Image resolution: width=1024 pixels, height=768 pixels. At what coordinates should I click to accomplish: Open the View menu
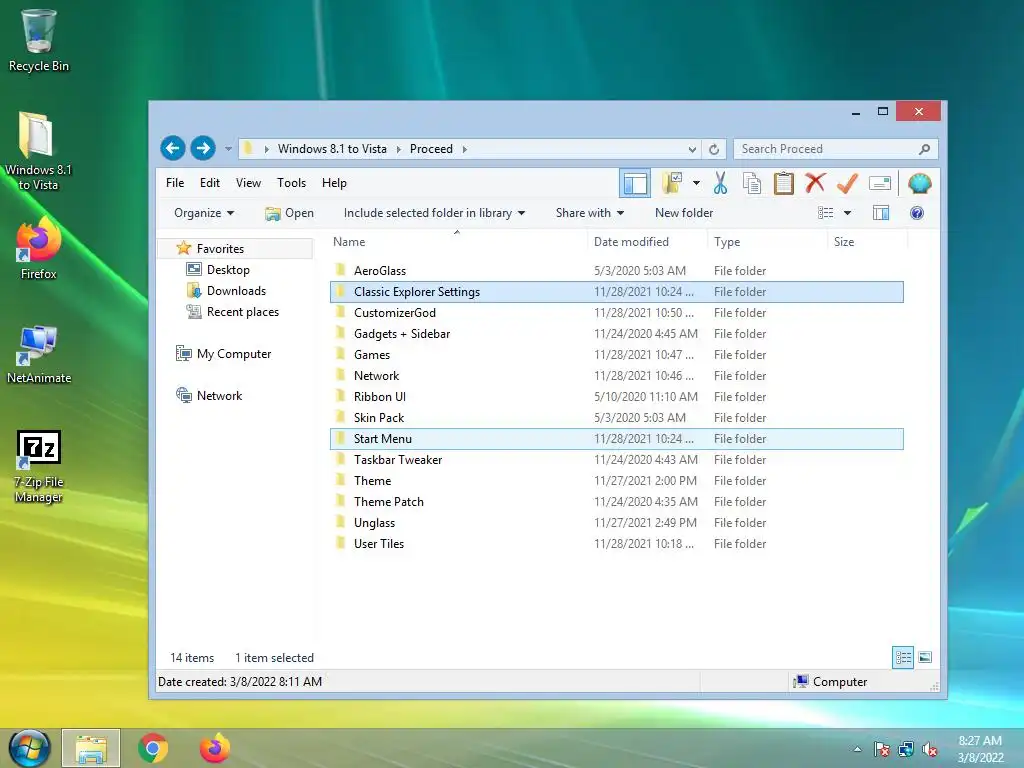point(248,183)
